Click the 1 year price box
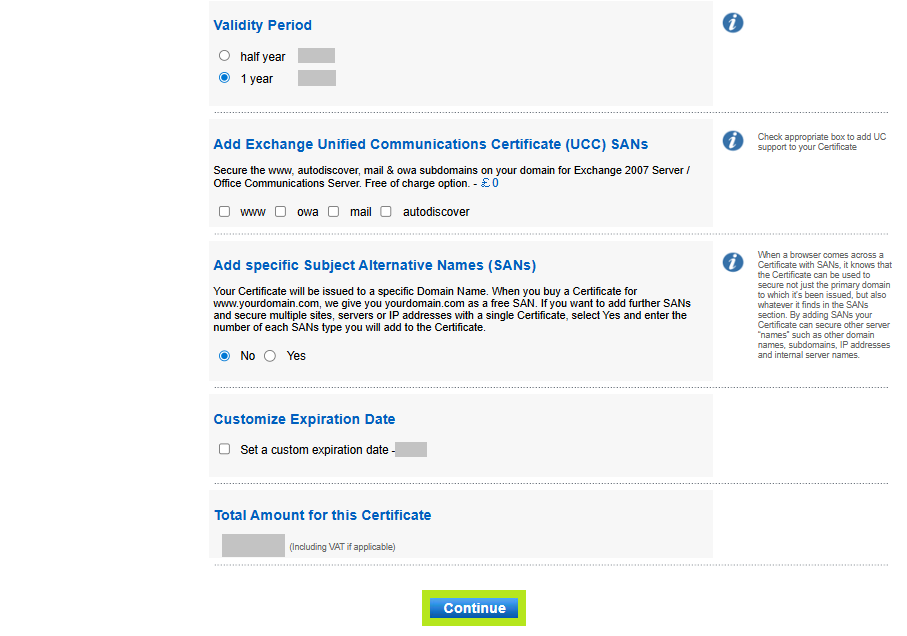The height and width of the screenshot is (636, 907). pos(316,77)
